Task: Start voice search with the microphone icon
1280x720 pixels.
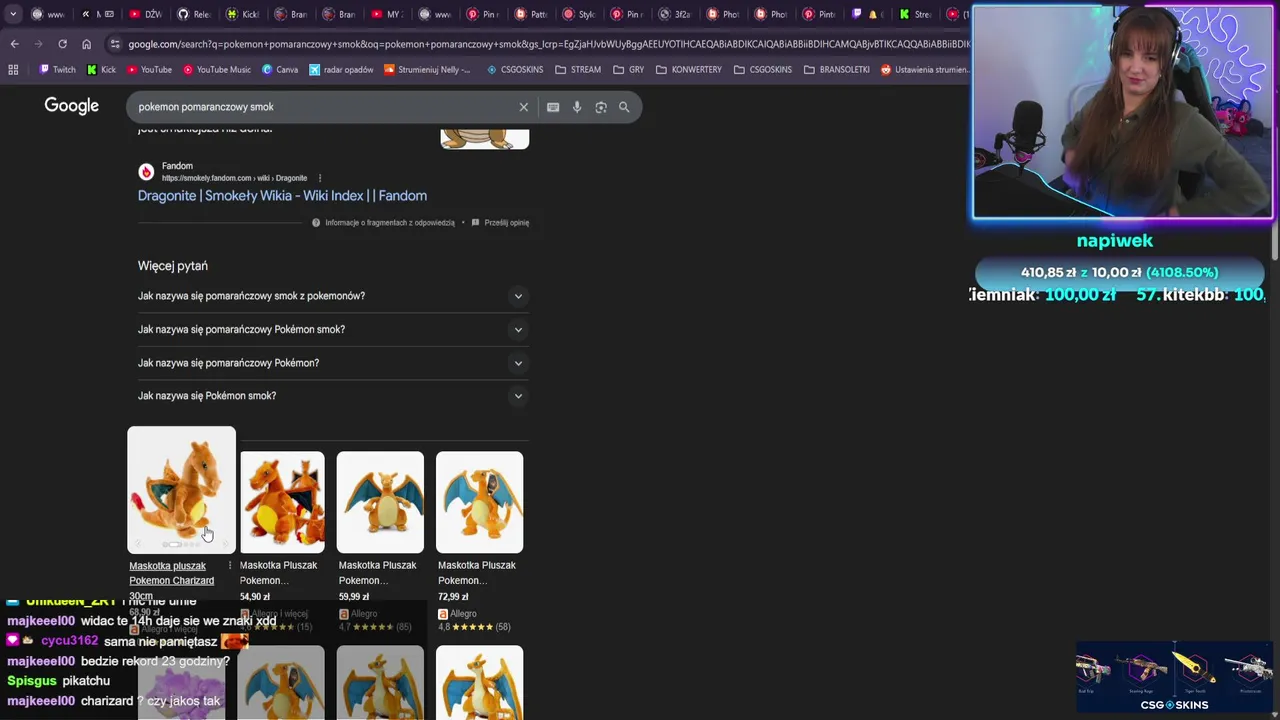Action: pos(577,107)
